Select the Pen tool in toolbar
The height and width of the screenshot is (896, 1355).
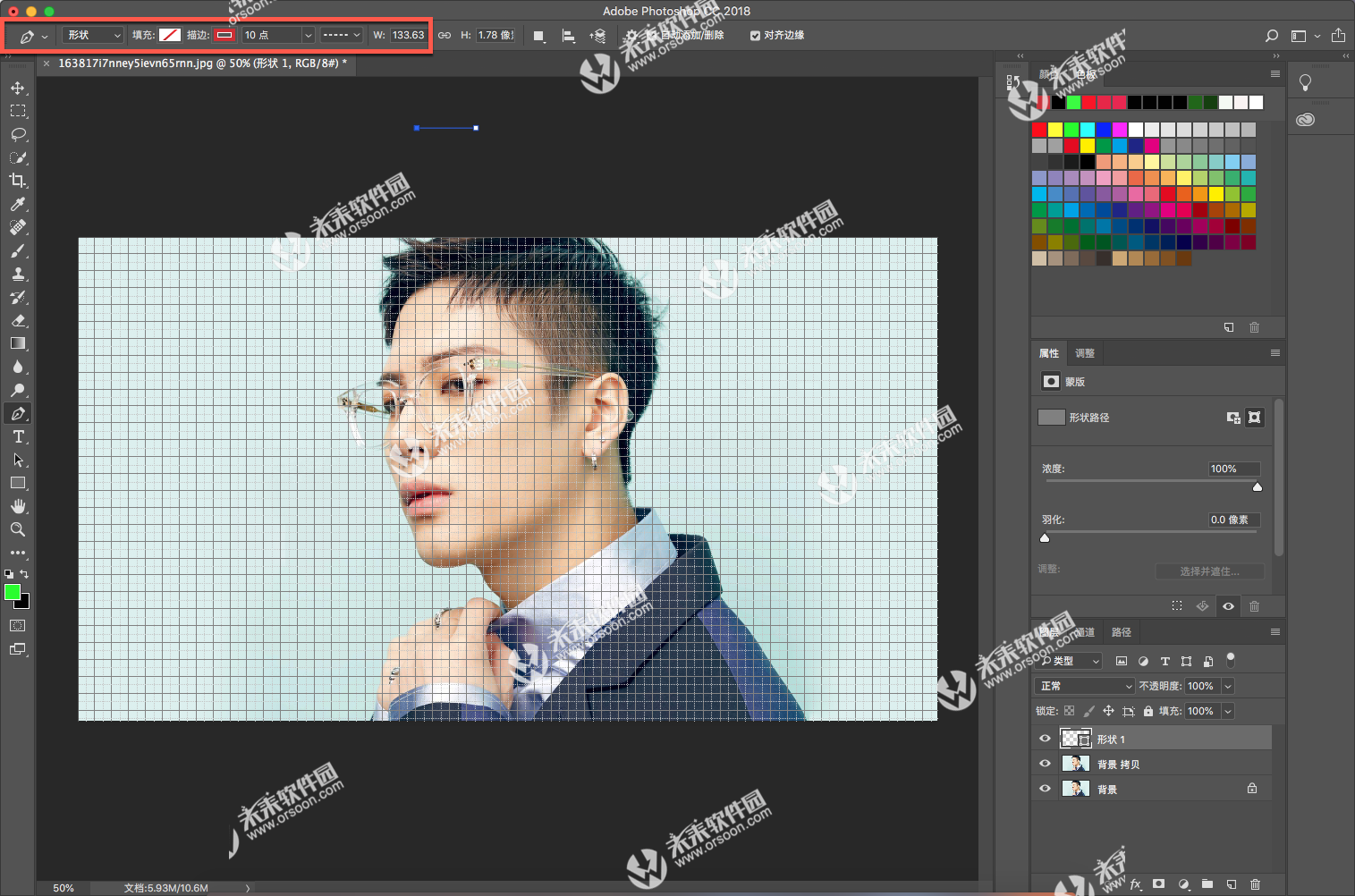tap(18, 413)
